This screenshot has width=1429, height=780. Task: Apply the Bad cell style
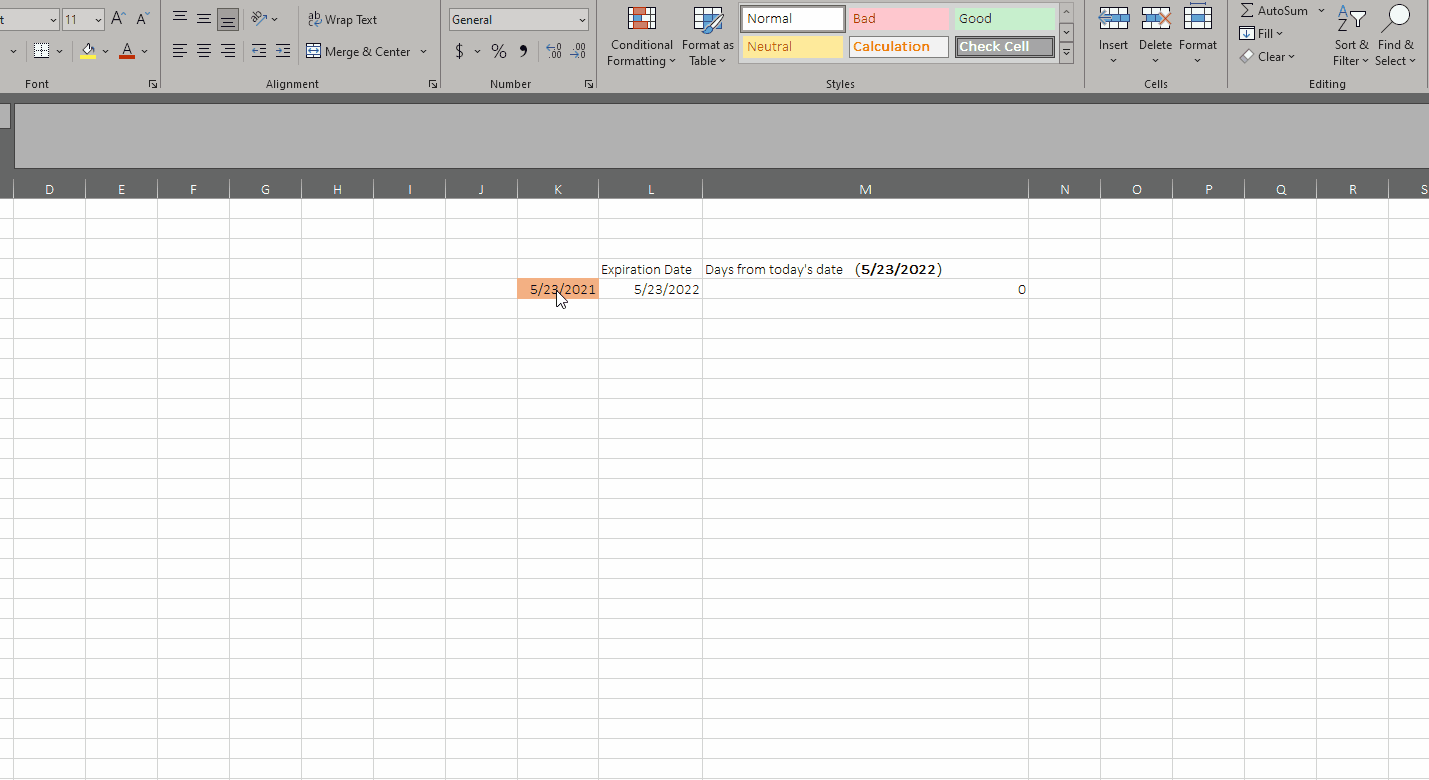click(899, 19)
